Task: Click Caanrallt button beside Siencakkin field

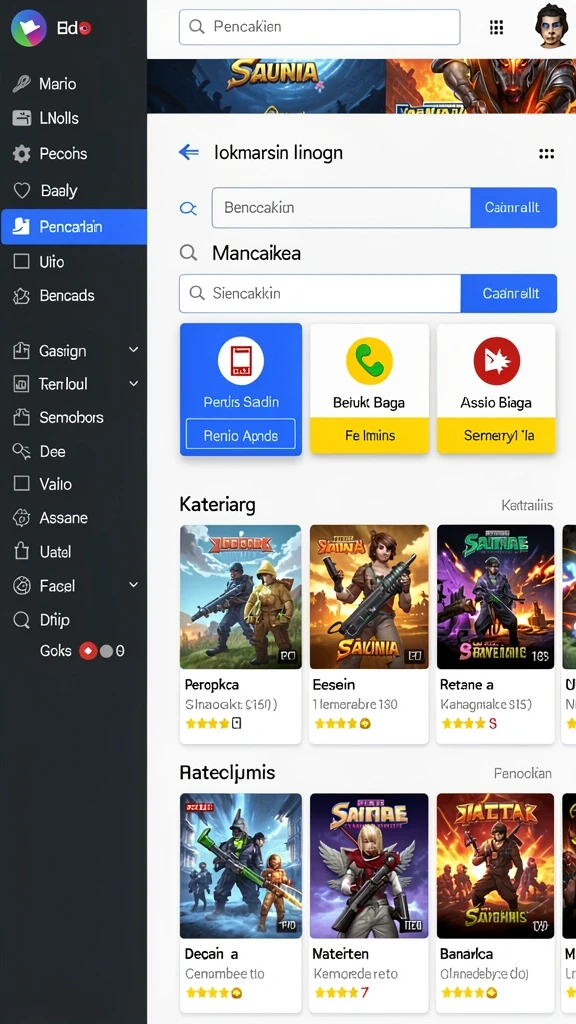Action: click(x=509, y=293)
